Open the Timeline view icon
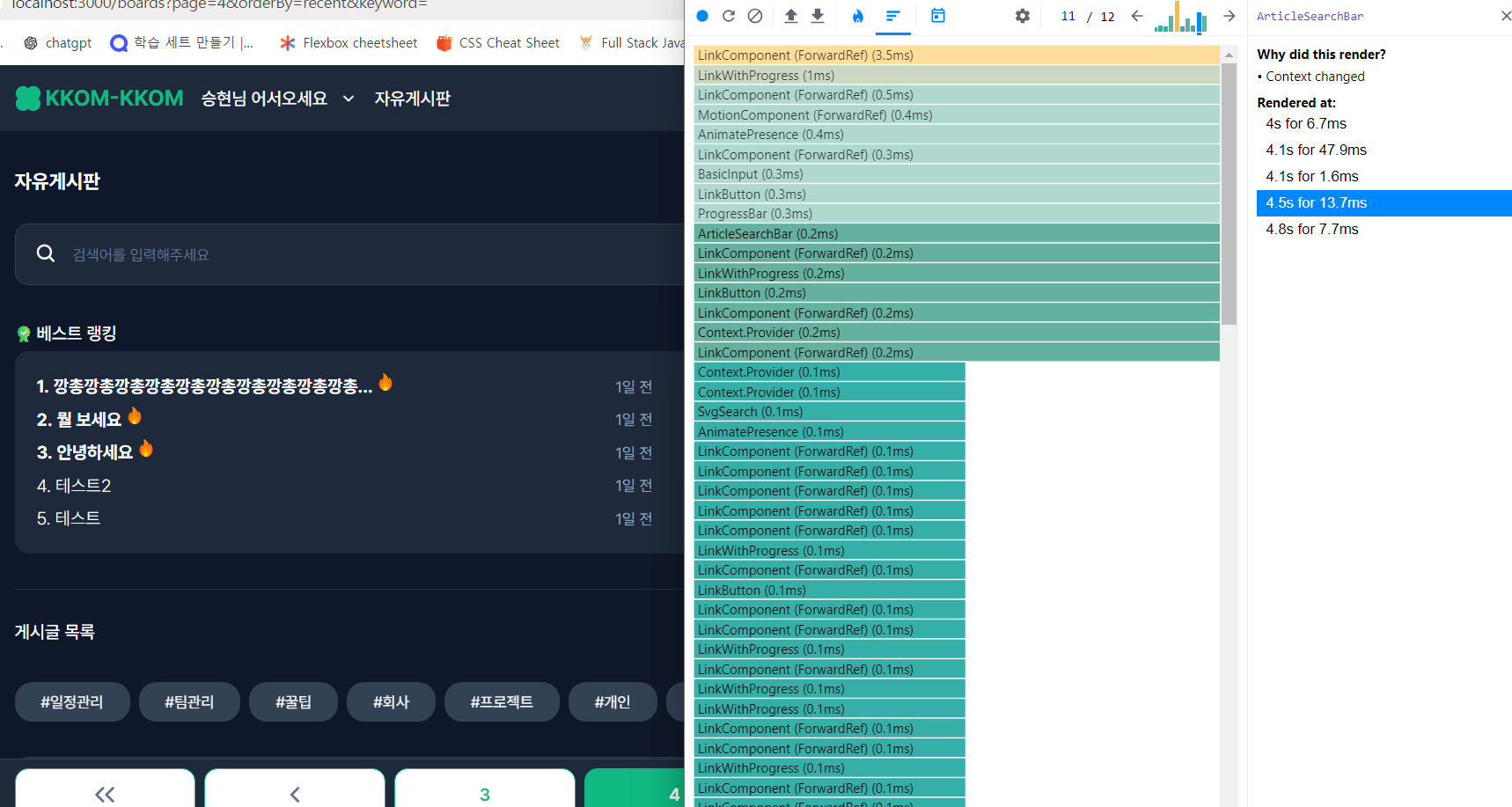Image resolution: width=1512 pixels, height=807 pixels. click(938, 16)
